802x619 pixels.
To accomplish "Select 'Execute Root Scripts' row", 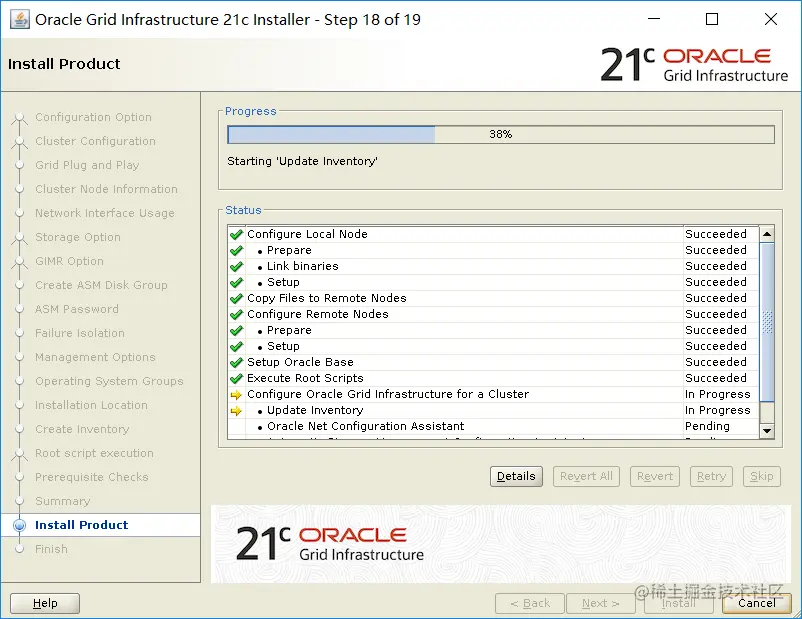I will 493,379.
